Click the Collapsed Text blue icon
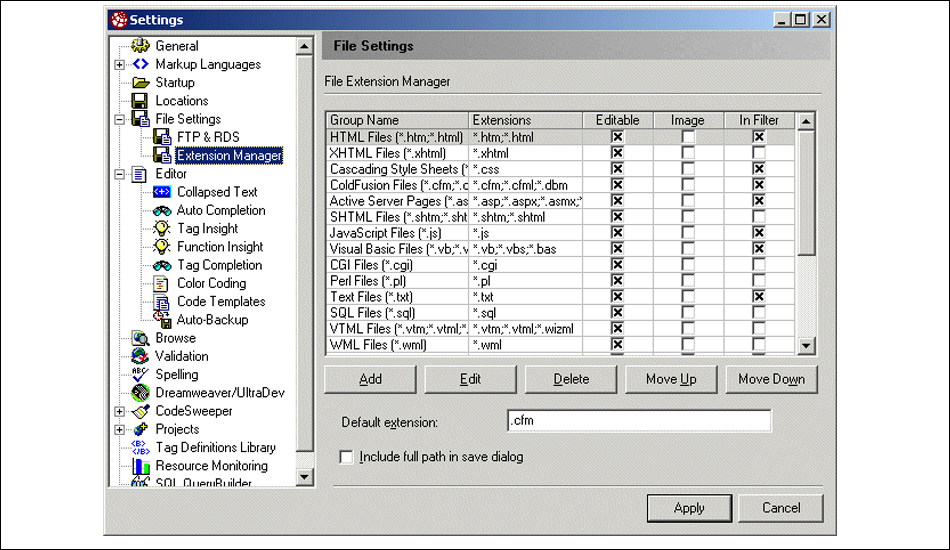Screen dimensions: 950x550 pyautogui.click(x=162, y=192)
